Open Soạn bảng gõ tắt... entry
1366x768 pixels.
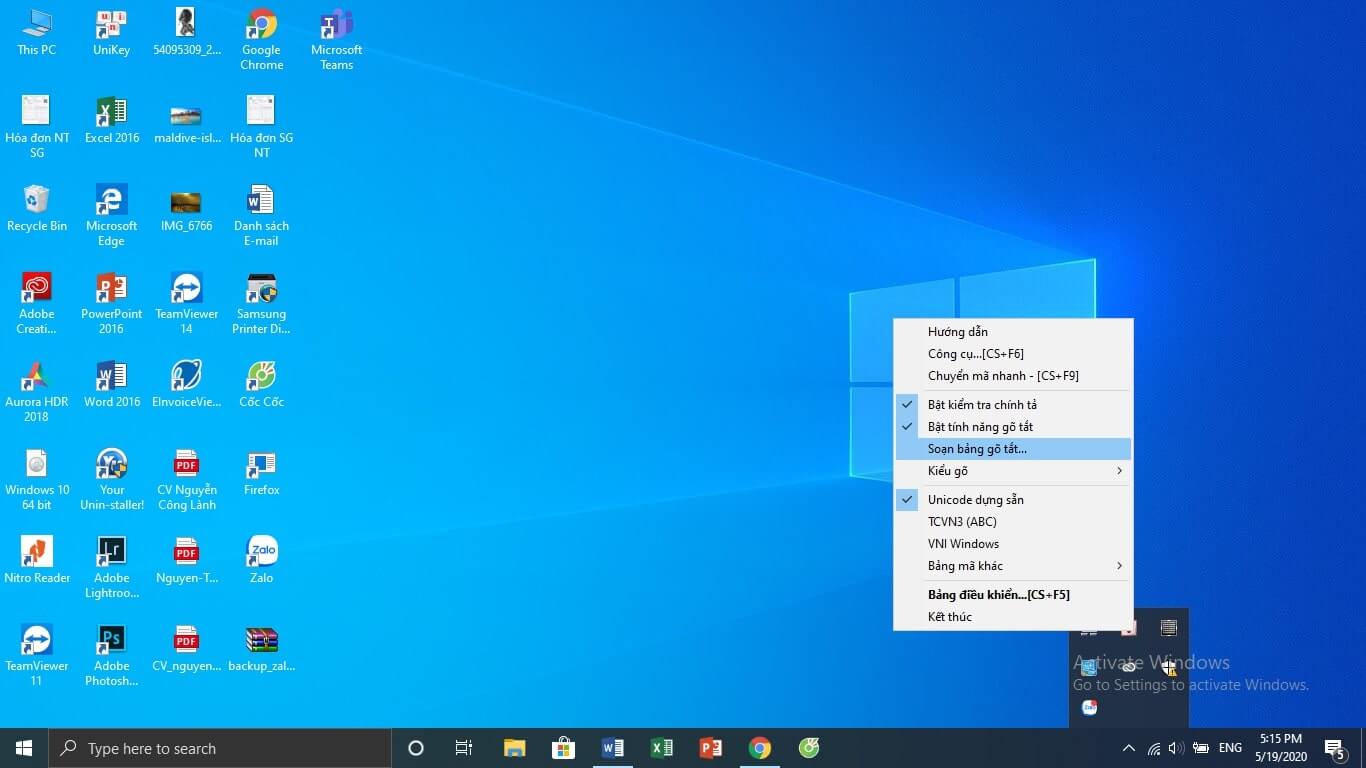pyautogui.click(x=1013, y=449)
